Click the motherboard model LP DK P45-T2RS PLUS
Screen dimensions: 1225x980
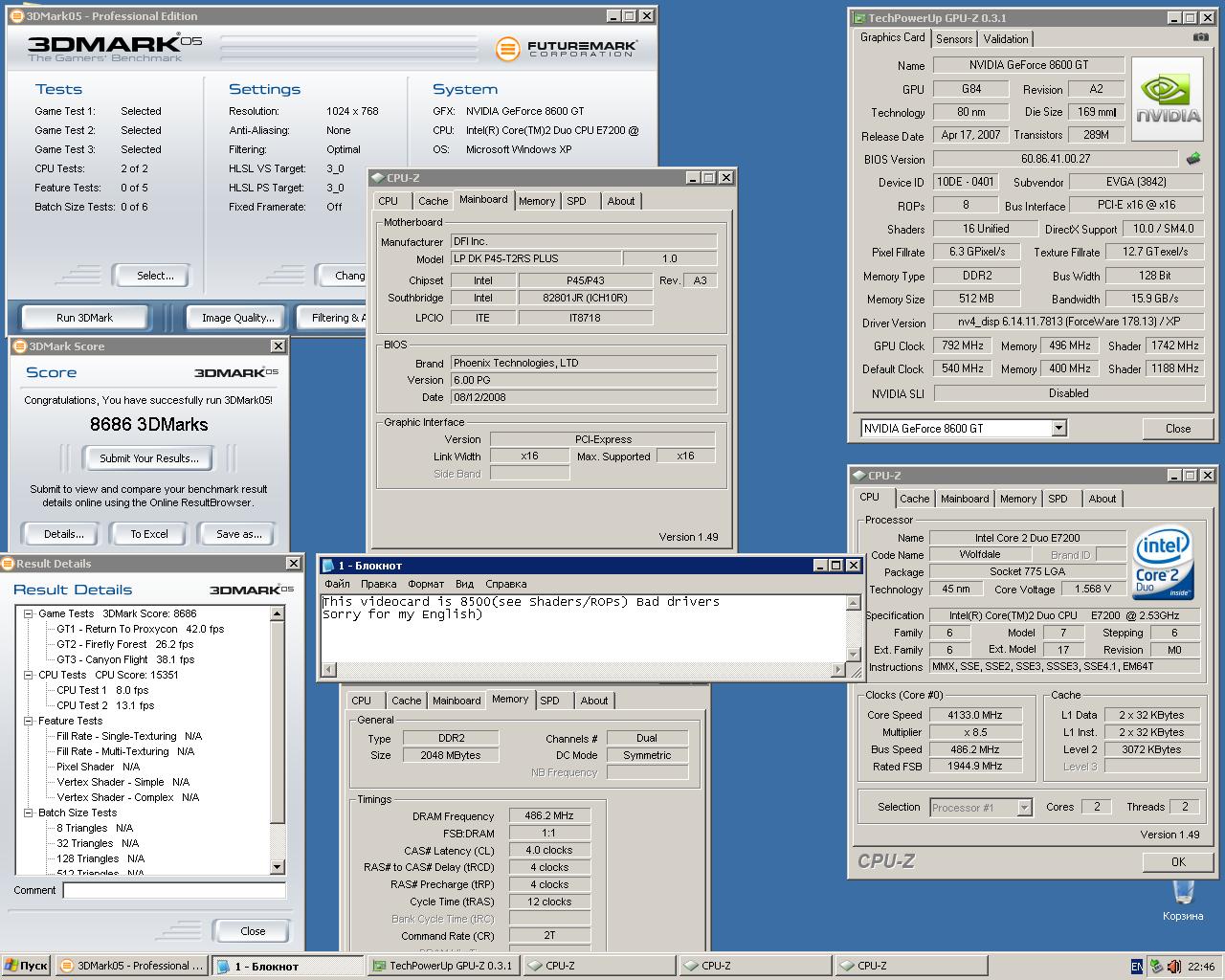click(x=535, y=258)
